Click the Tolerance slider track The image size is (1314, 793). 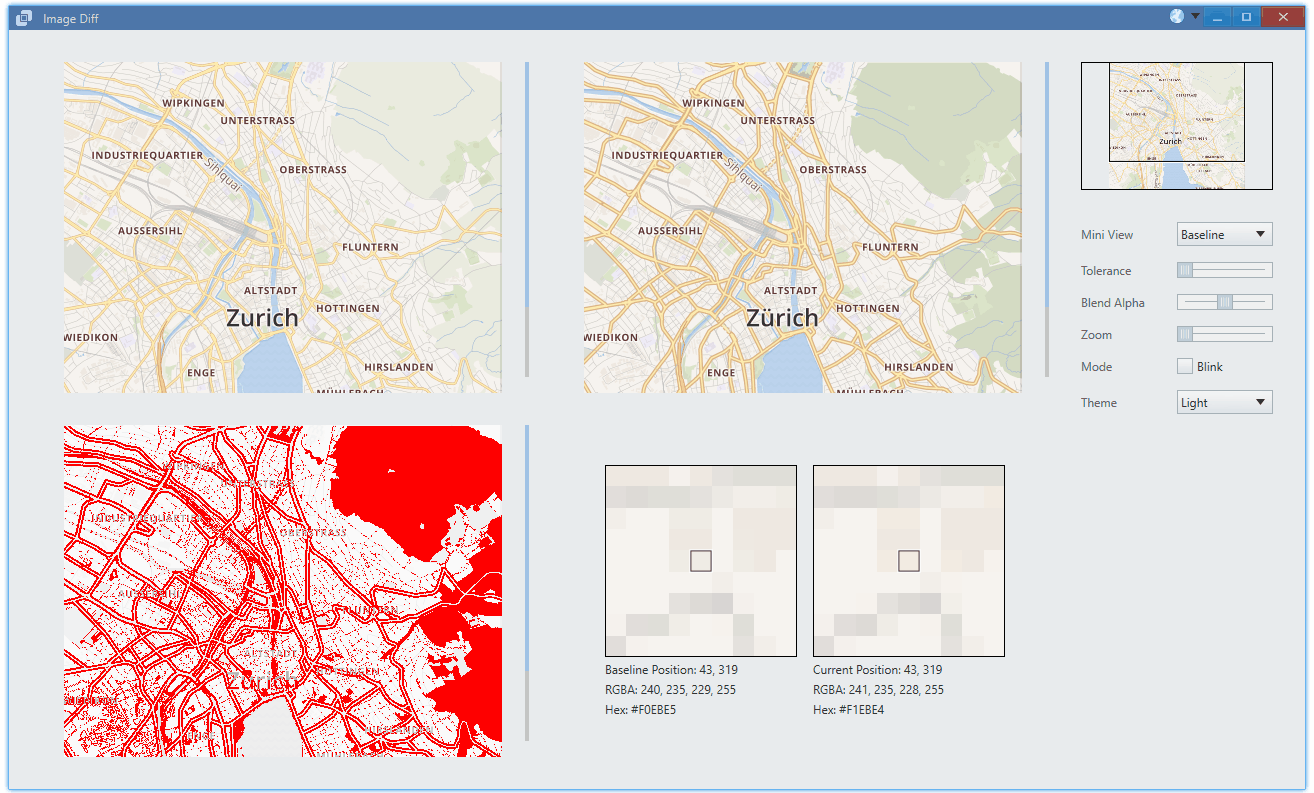[x=1225, y=270]
